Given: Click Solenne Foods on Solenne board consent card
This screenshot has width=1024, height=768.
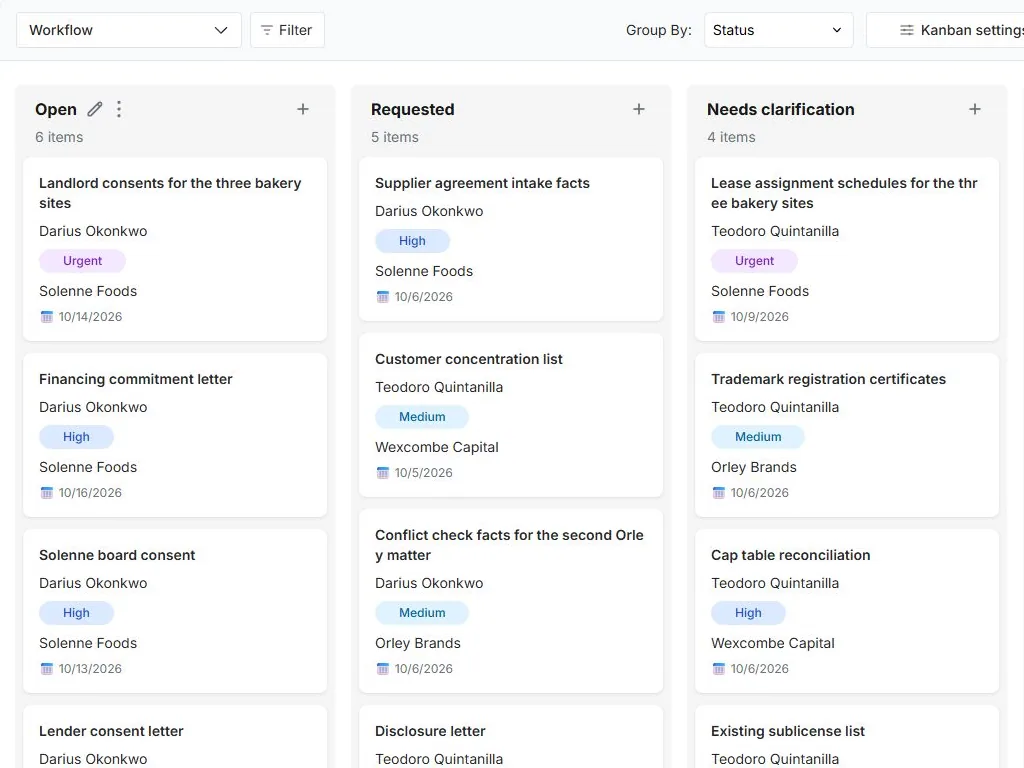Looking at the screenshot, I should (x=88, y=643).
